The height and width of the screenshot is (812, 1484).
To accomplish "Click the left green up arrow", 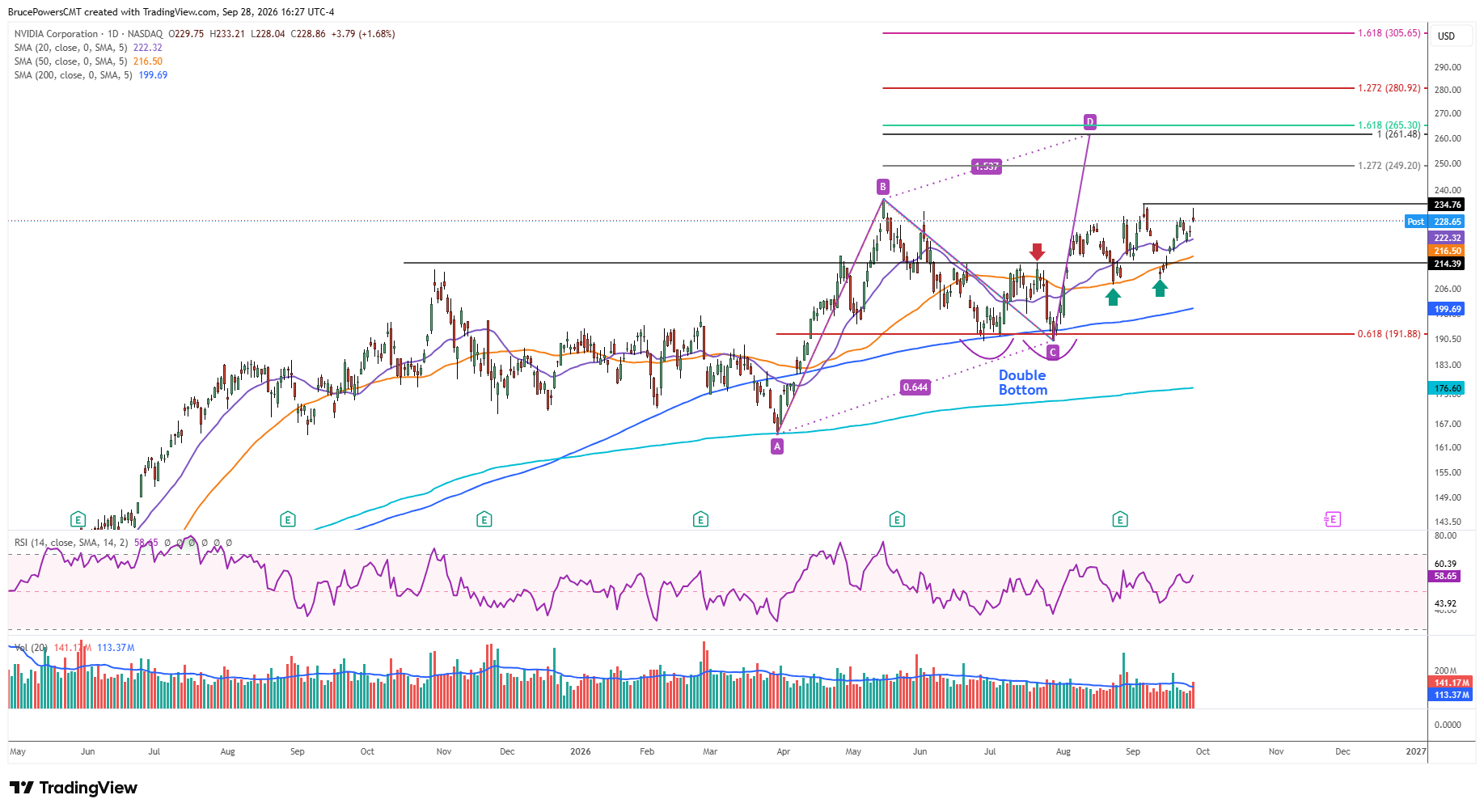I will 1114,297.
